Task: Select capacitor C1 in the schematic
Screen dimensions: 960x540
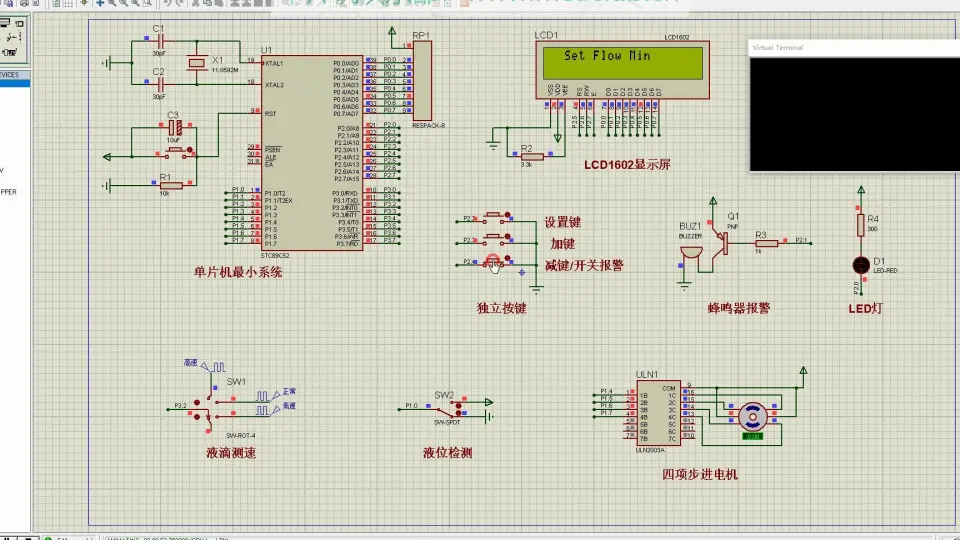Action: [160, 42]
